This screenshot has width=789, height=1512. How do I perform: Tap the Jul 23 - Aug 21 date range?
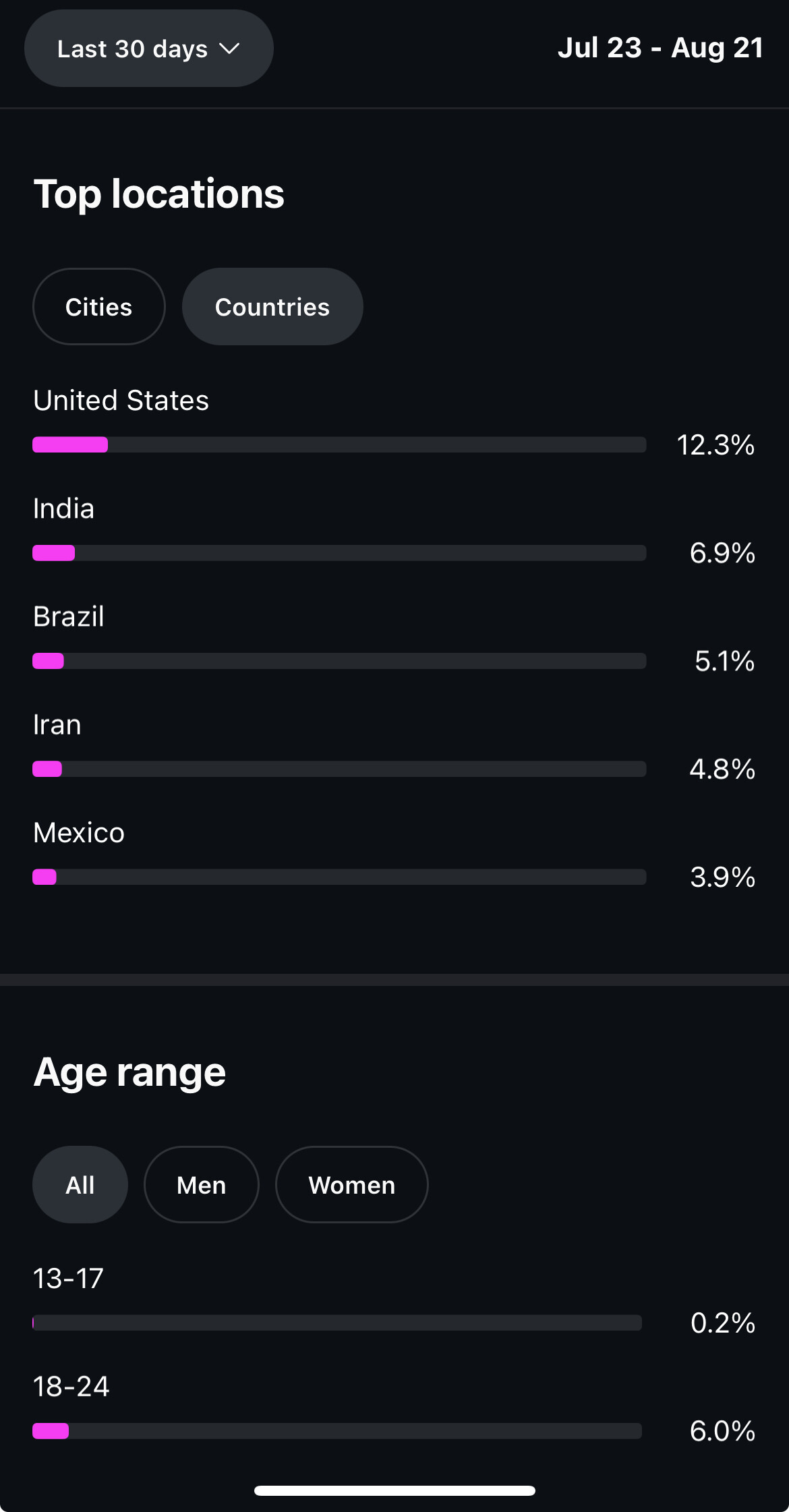(x=660, y=48)
